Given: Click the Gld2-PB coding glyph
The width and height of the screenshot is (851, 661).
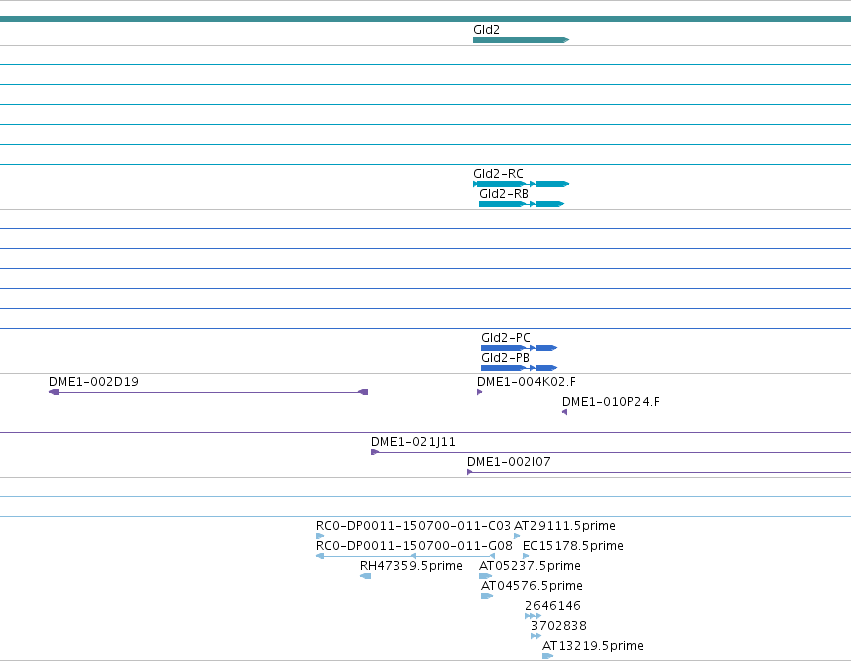Looking at the screenshot, I should click(519, 368).
